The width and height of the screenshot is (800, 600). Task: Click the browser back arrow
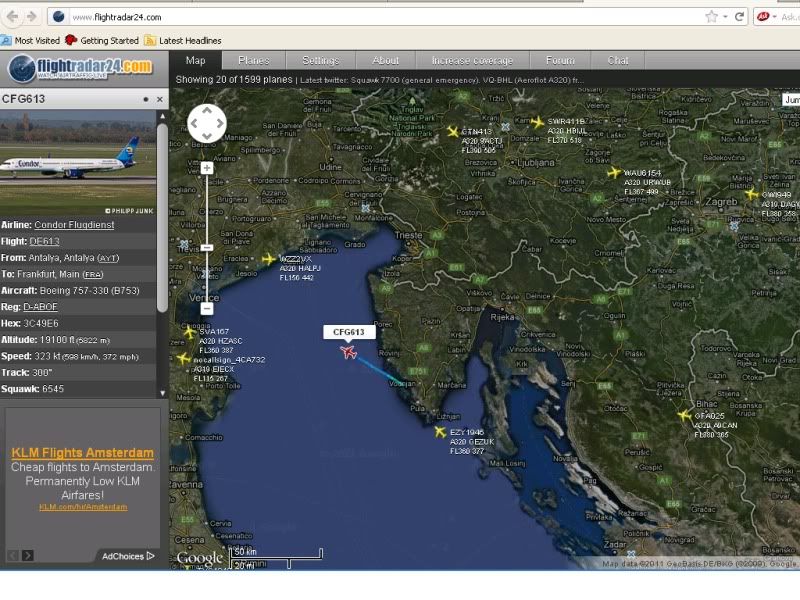[12, 17]
